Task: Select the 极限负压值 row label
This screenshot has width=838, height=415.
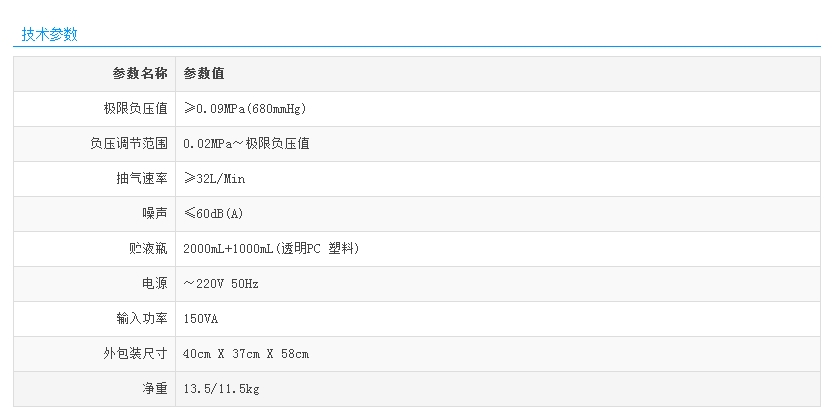Action: [135, 108]
